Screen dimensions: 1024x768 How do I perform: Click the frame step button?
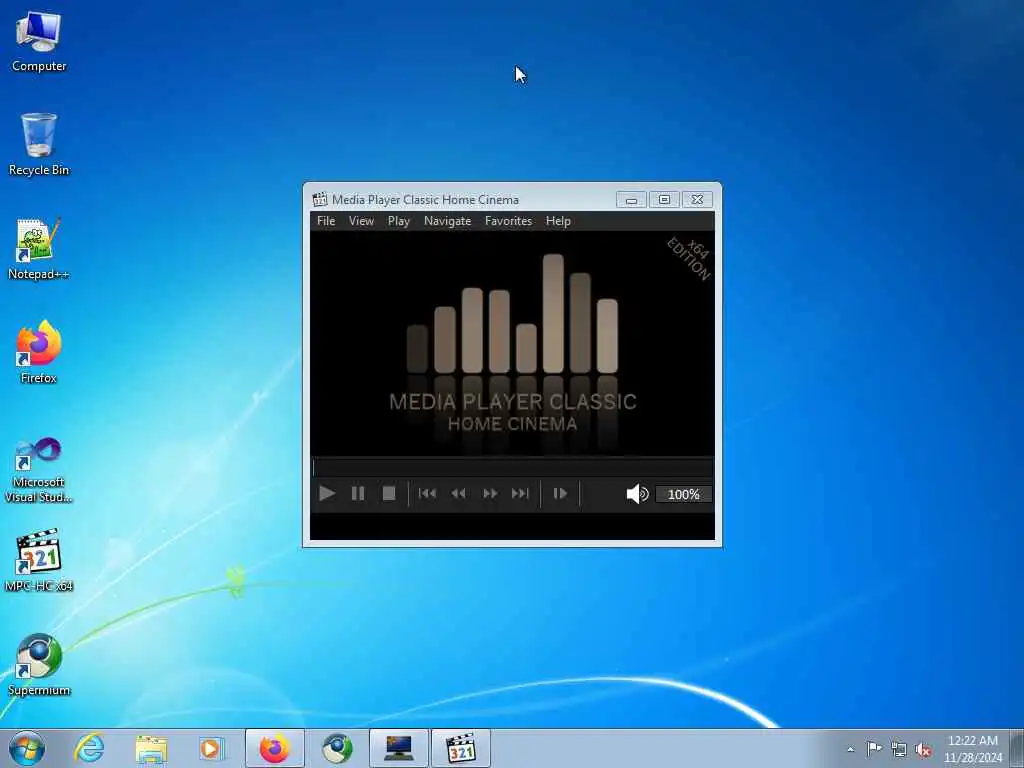pos(560,494)
